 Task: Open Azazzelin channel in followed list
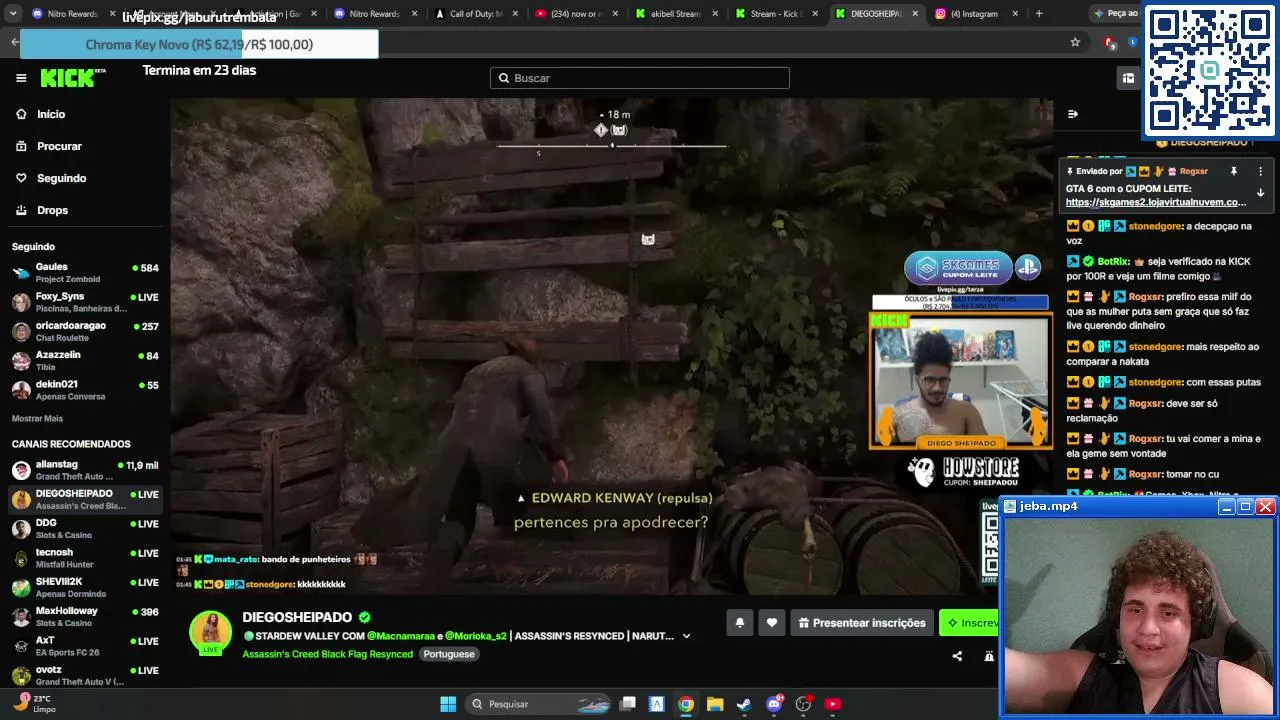(x=85, y=360)
